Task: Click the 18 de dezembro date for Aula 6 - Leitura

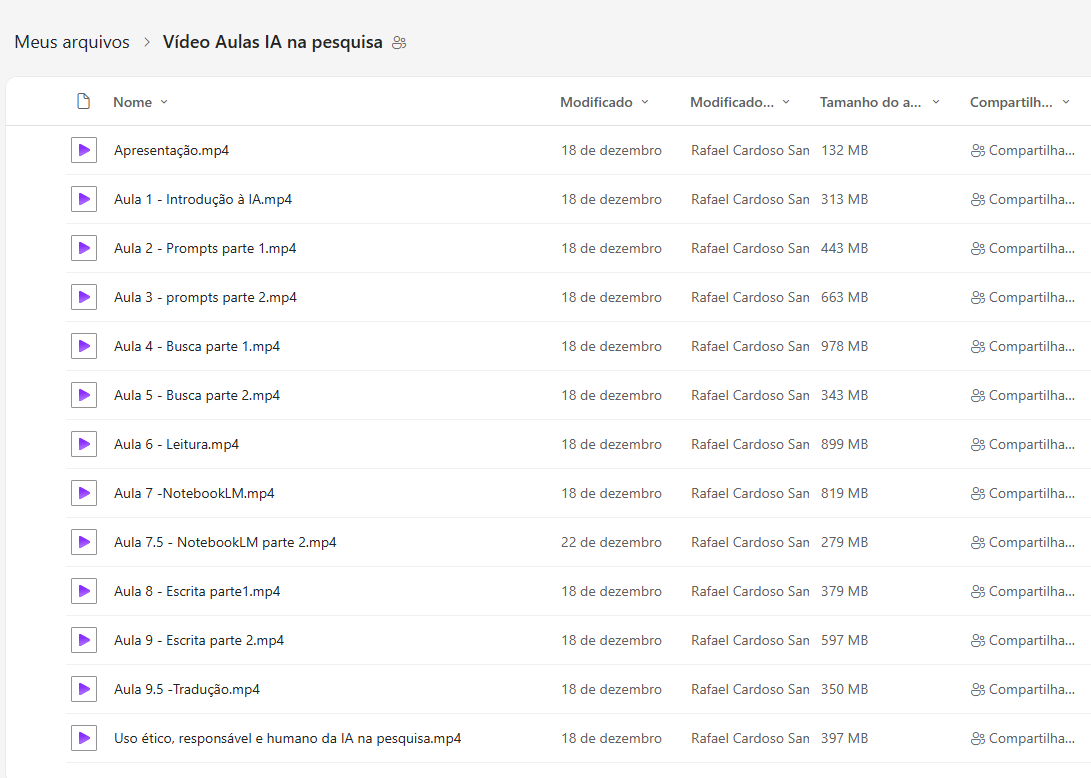Action: 612,444
